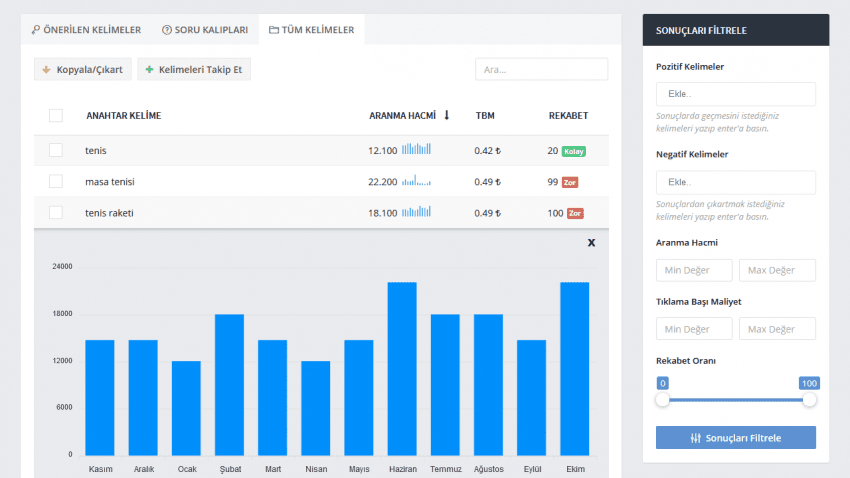Open the ÖNERİLEN KELİMELER tab
The image size is (850, 478).
[86, 30]
